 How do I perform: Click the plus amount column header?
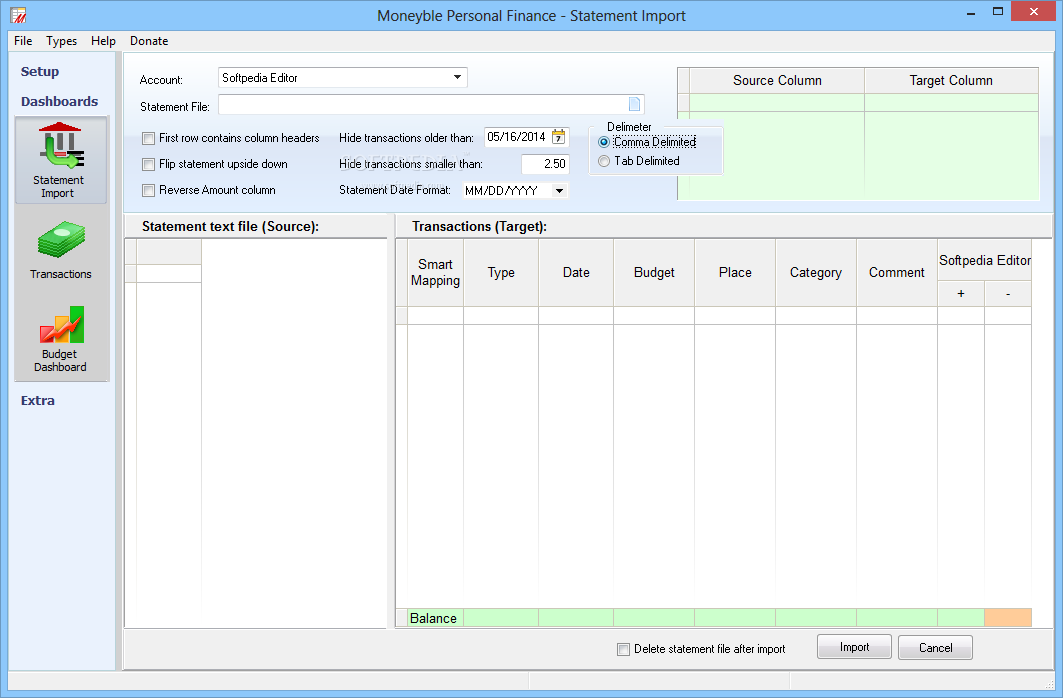[x=961, y=294]
